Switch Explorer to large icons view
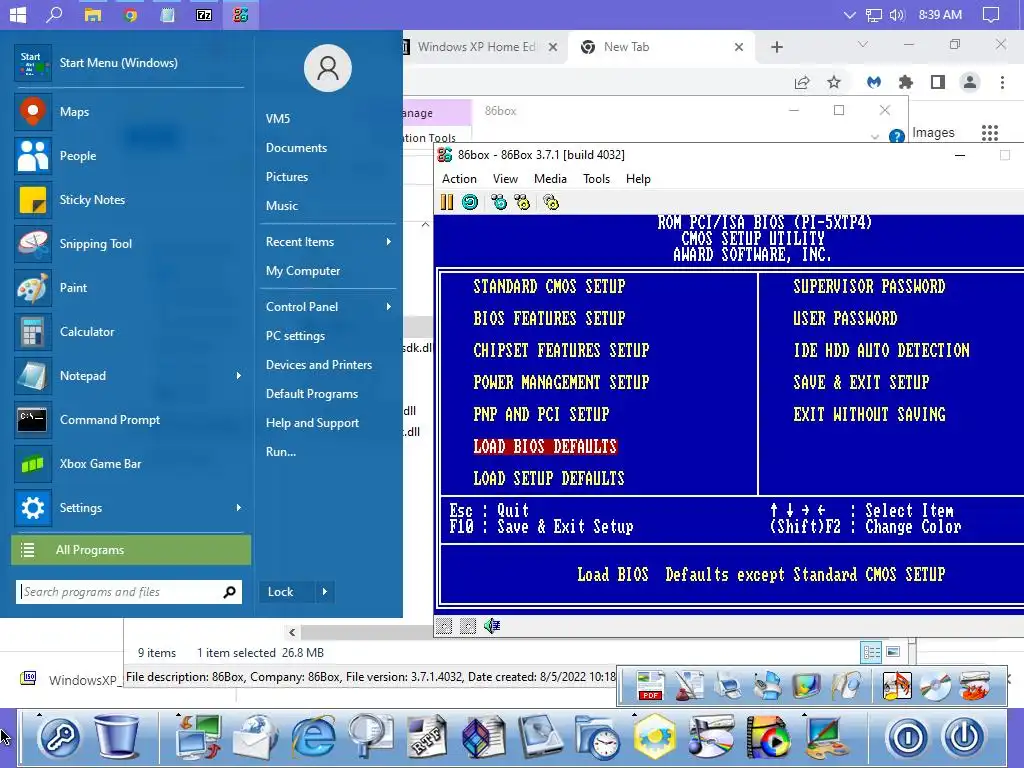The width and height of the screenshot is (1024, 768). (x=893, y=652)
